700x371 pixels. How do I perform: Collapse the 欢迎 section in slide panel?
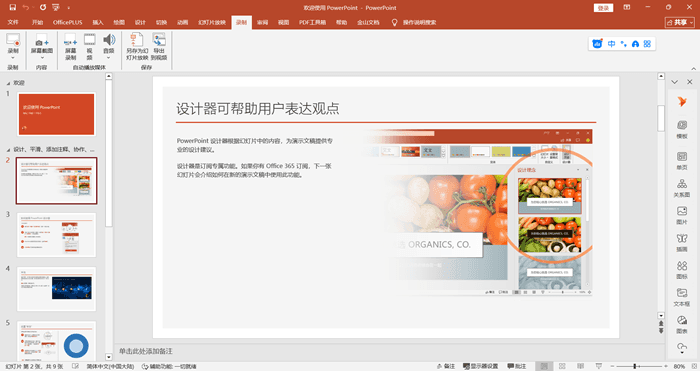pos(8,83)
